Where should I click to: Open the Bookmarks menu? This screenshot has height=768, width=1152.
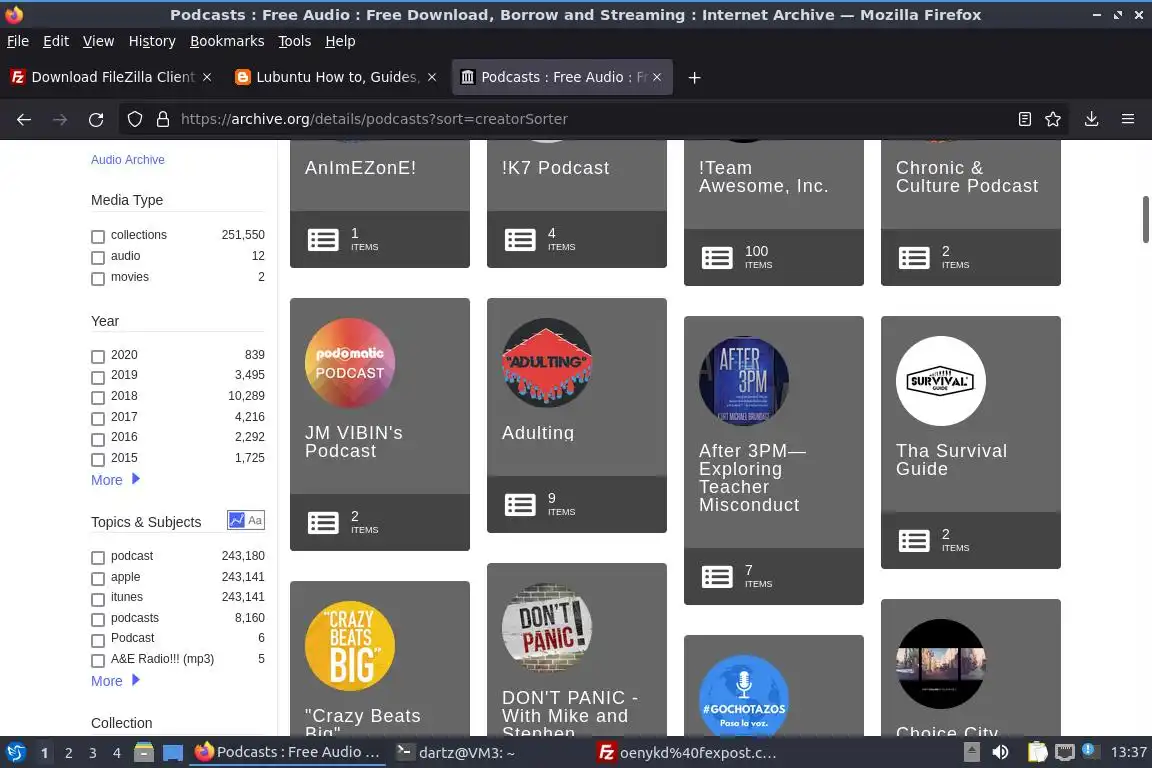pyautogui.click(x=227, y=41)
